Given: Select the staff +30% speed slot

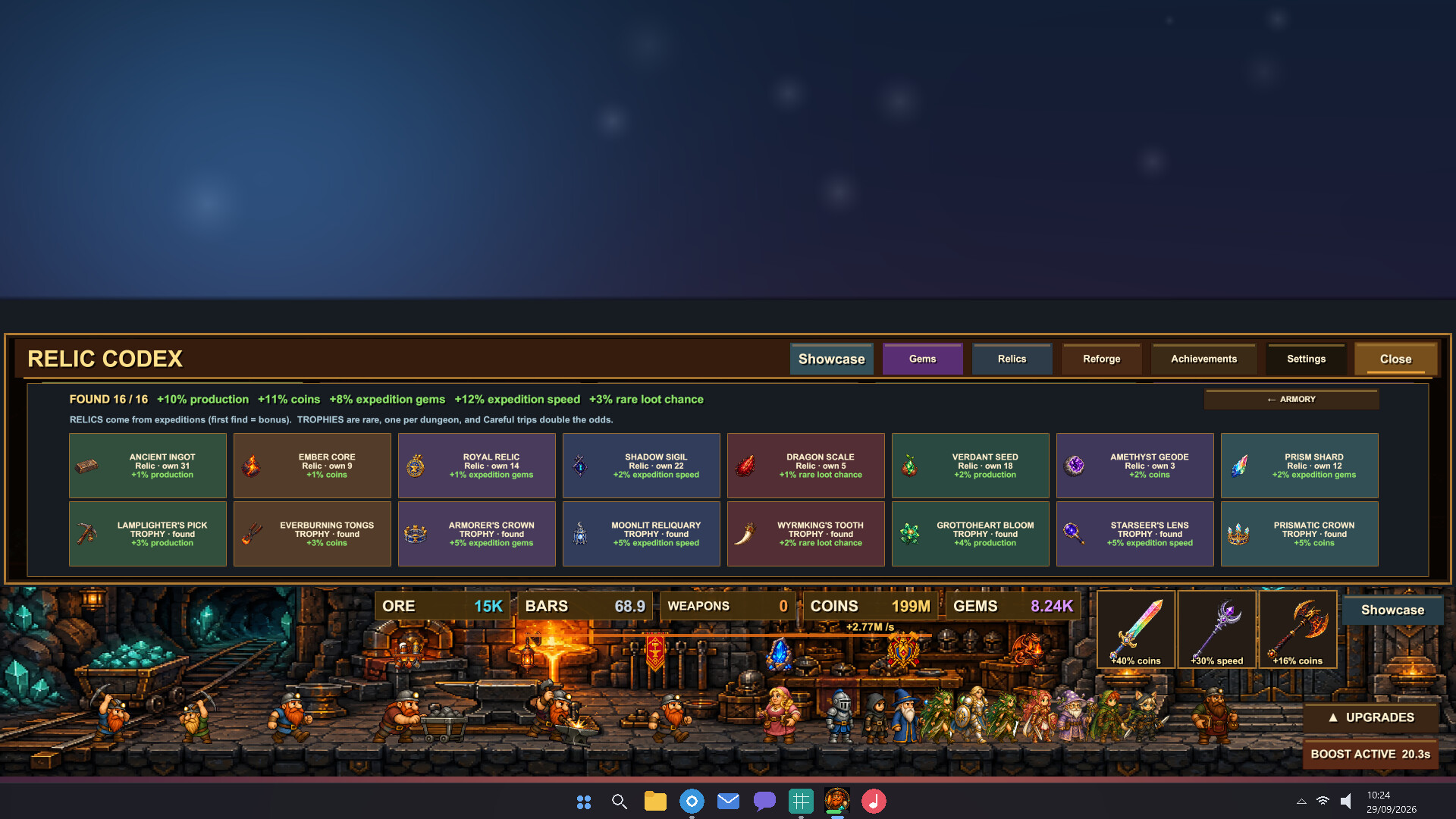Looking at the screenshot, I should (x=1217, y=629).
